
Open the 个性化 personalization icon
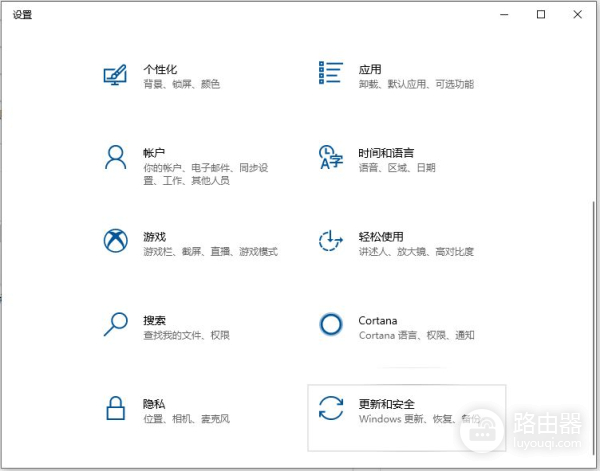click(115, 75)
